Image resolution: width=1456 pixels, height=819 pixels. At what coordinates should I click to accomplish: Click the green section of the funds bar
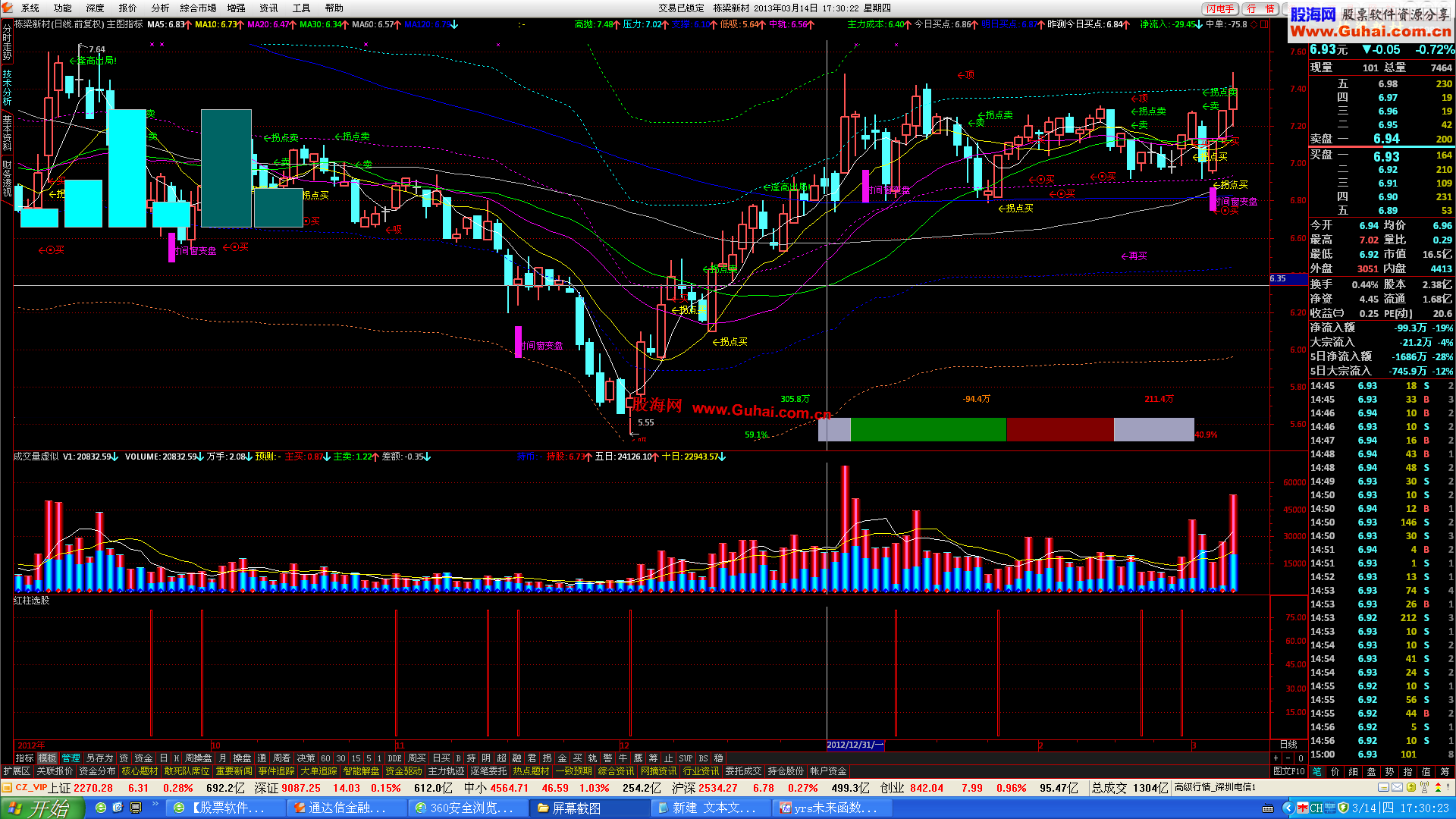click(x=928, y=429)
